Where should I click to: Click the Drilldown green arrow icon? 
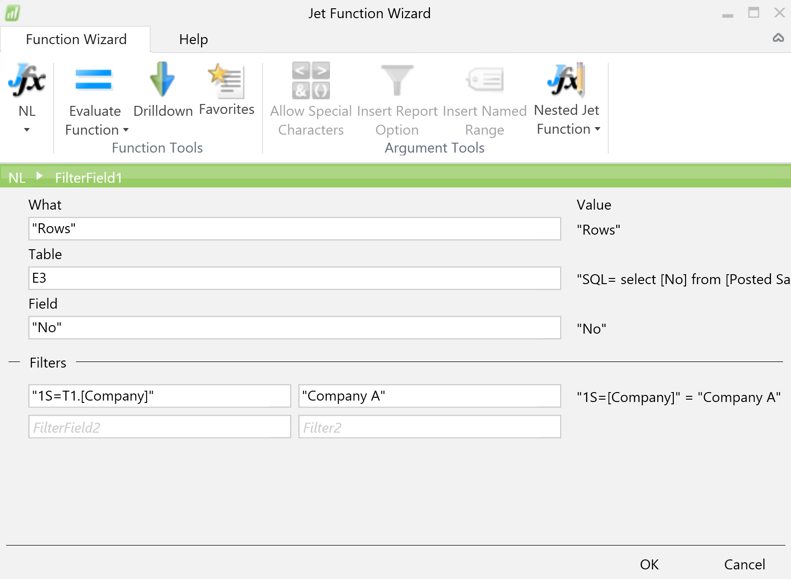click(x=162, y=79)
